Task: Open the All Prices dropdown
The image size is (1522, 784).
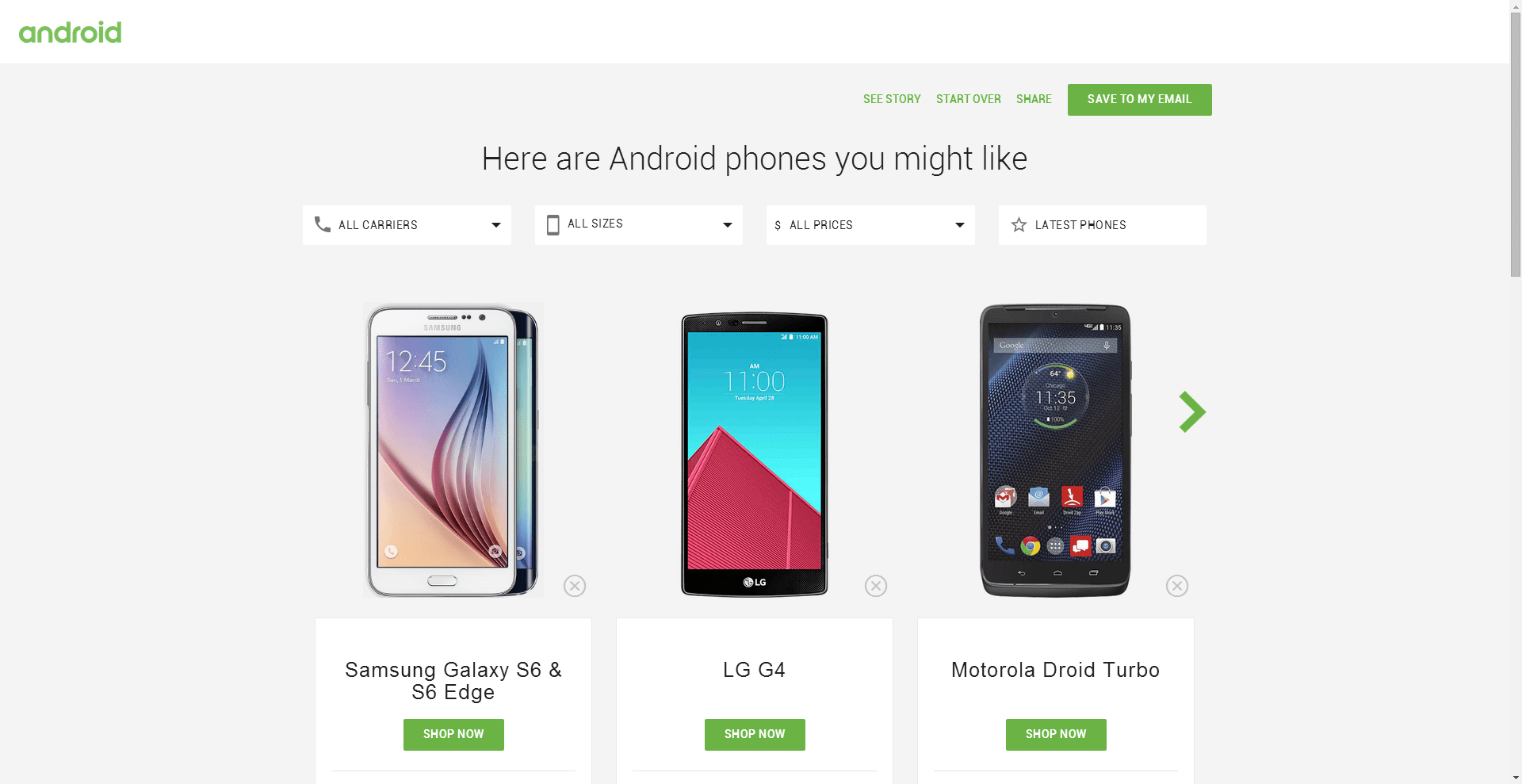Action: (x=870, y=225)
